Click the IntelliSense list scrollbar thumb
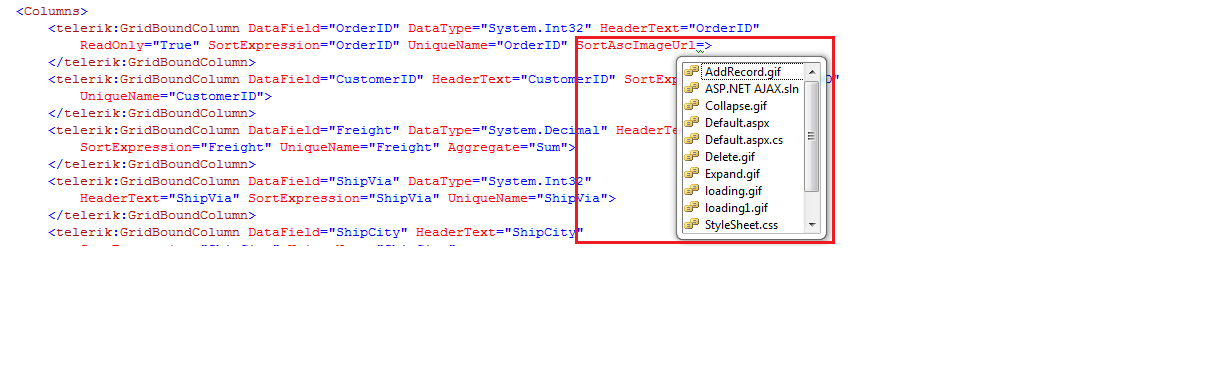The height and width of the screenshot is (390, 1217). tap(812, 136)
